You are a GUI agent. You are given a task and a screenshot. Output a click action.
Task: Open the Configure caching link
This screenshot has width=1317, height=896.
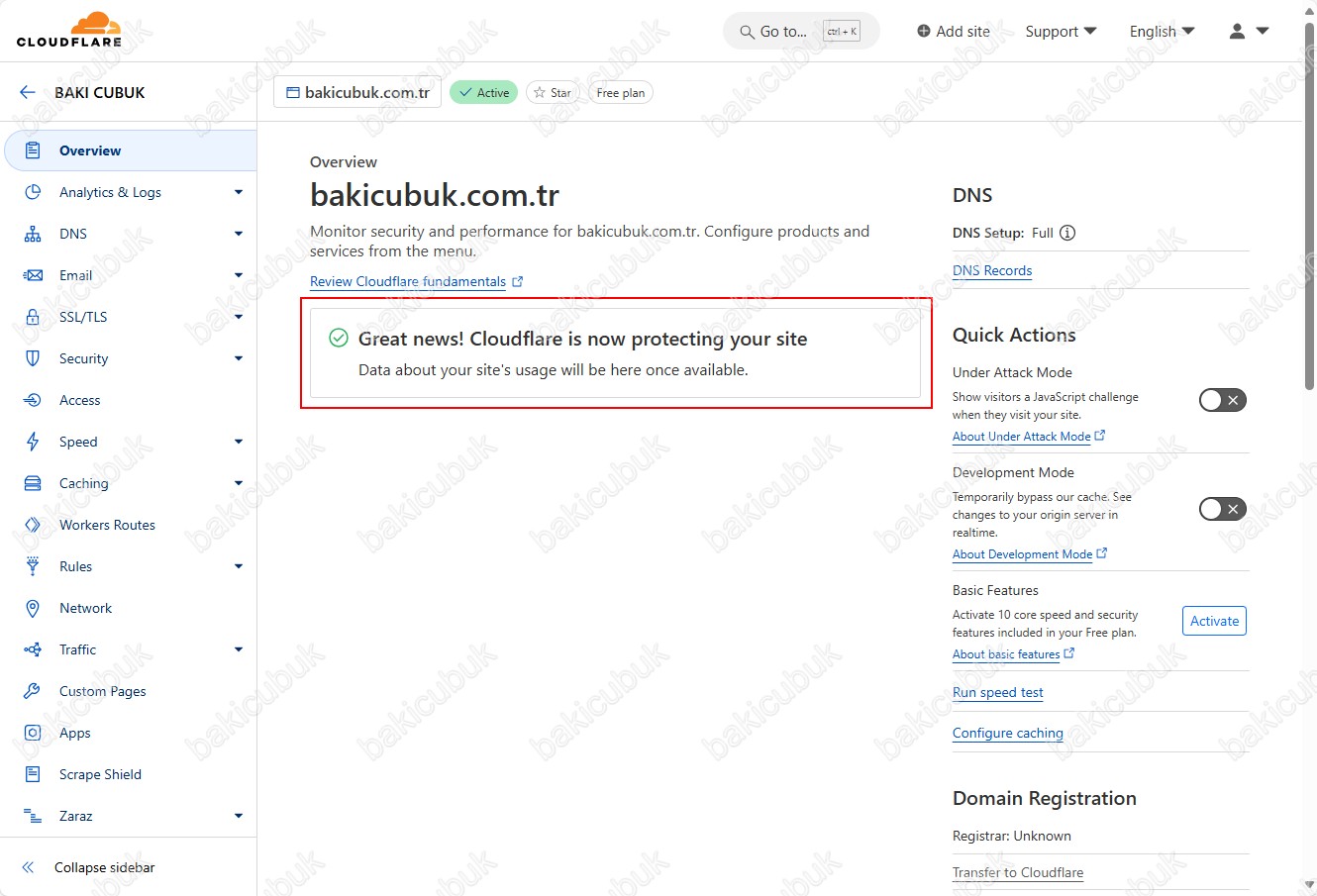1008,733
